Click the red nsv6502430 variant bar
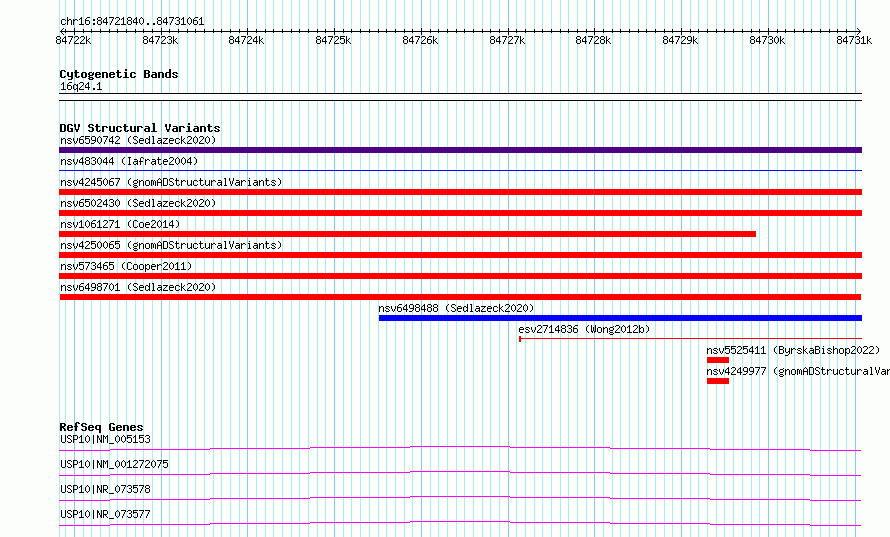The image size is (890, 537). 460,213
